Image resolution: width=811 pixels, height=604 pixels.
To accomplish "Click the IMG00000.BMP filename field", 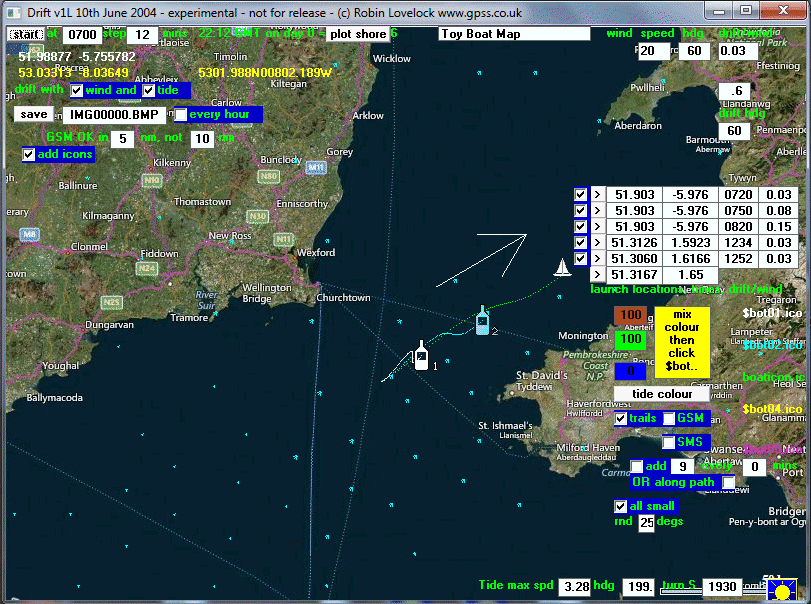I will (x=116, y=114).
